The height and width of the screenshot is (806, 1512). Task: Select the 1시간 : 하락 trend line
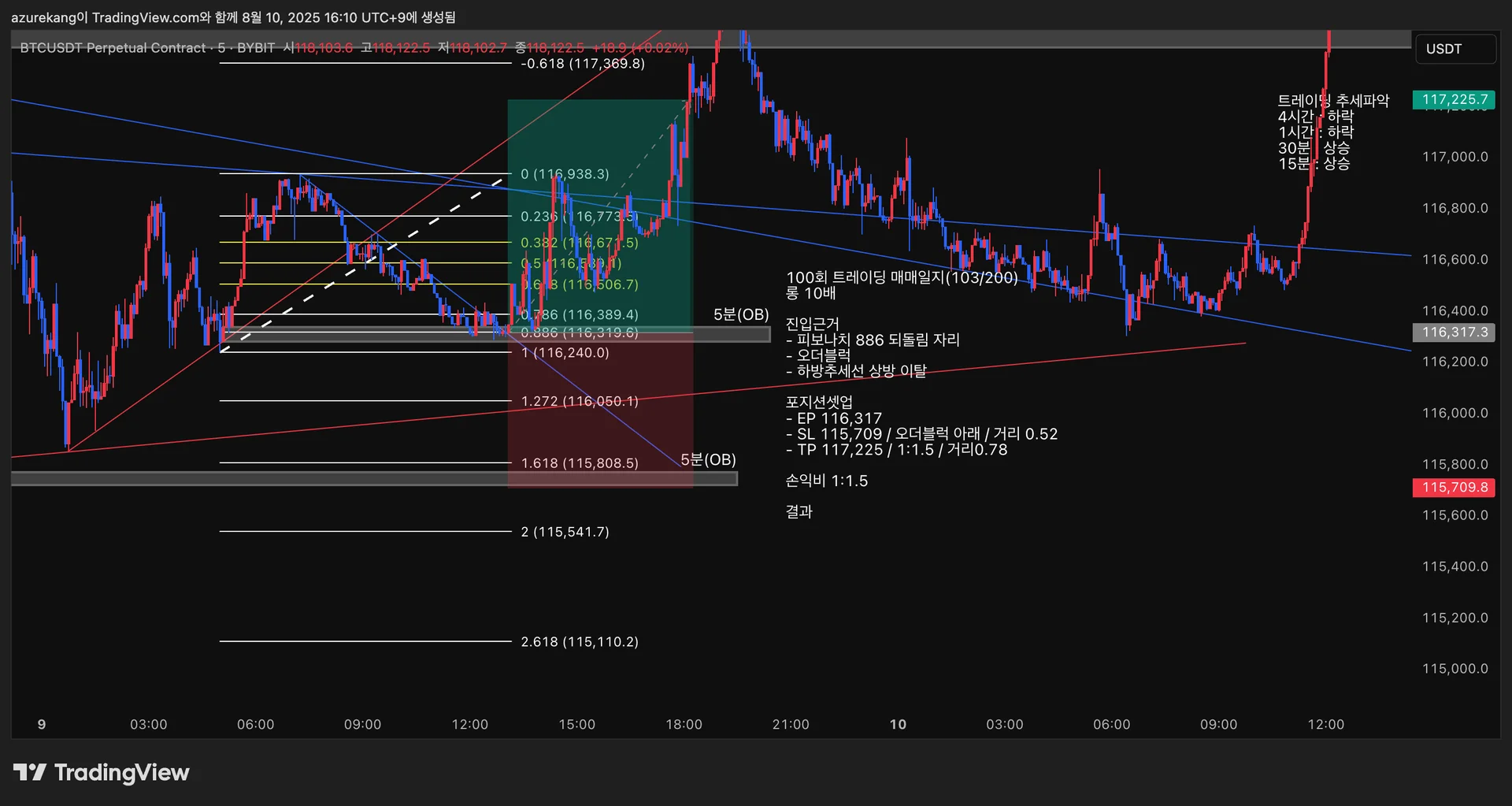click(x=1315, y=132)
